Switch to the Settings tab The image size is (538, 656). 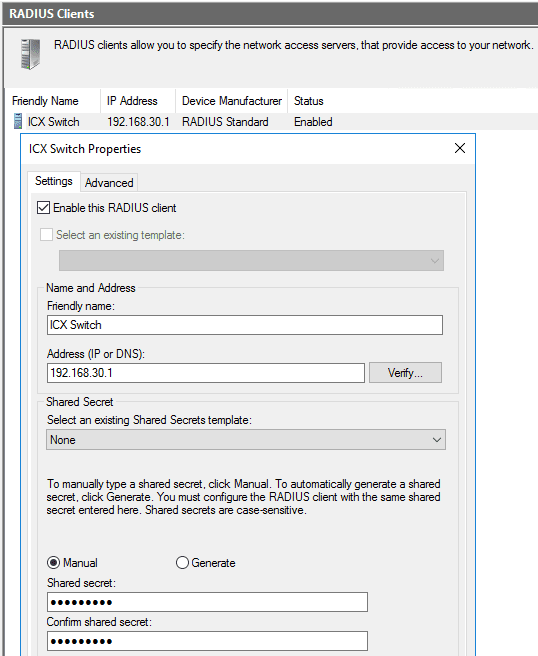coord(54,181)
